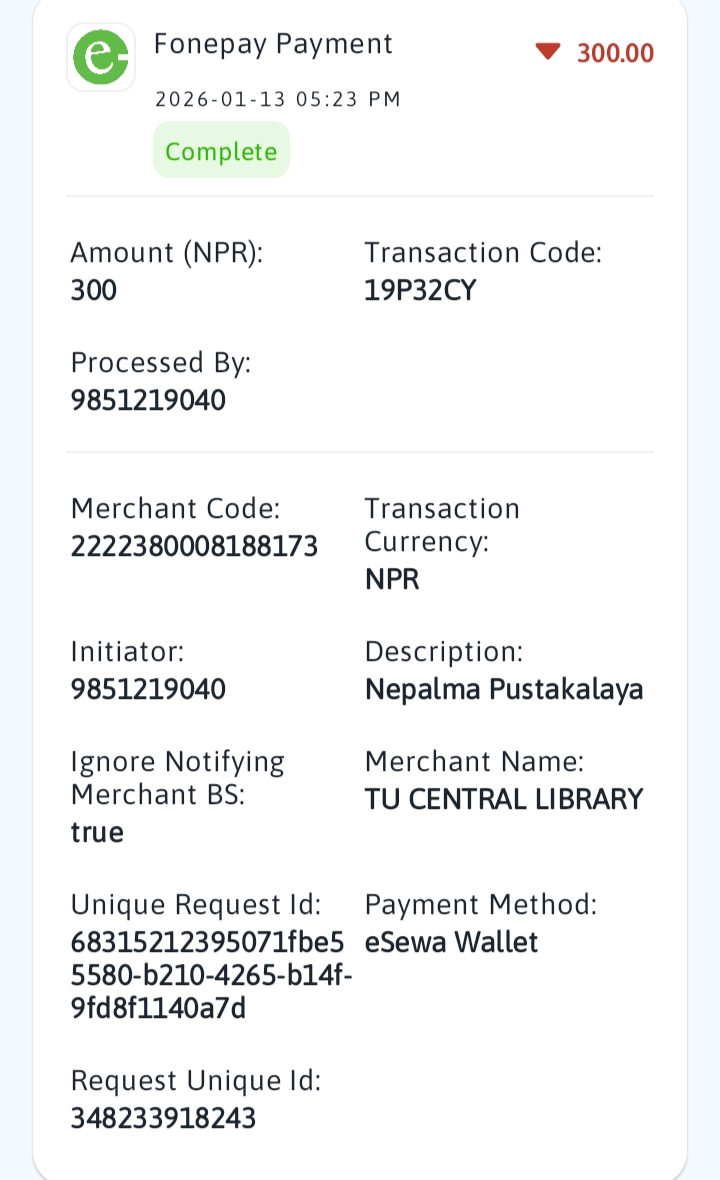The image size is (720, 1180).
Task: Click the Ignore Notifying Merchant BS true value
Action: [x=97, y=832]
